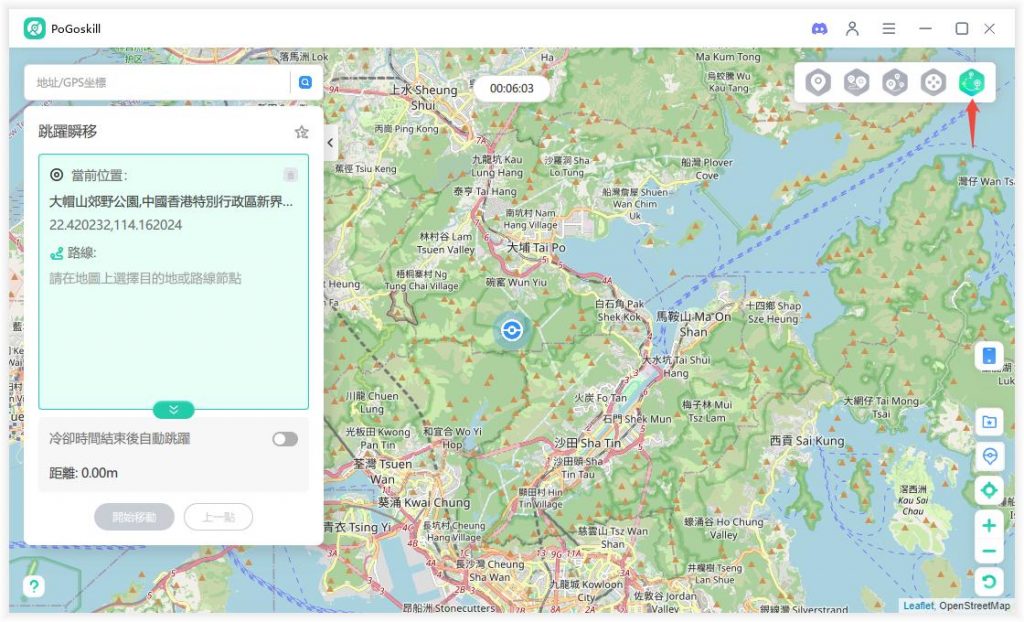Click the address/GPS coordinate search field
This screenshot has height=622, width=1024.
(160, 83)
